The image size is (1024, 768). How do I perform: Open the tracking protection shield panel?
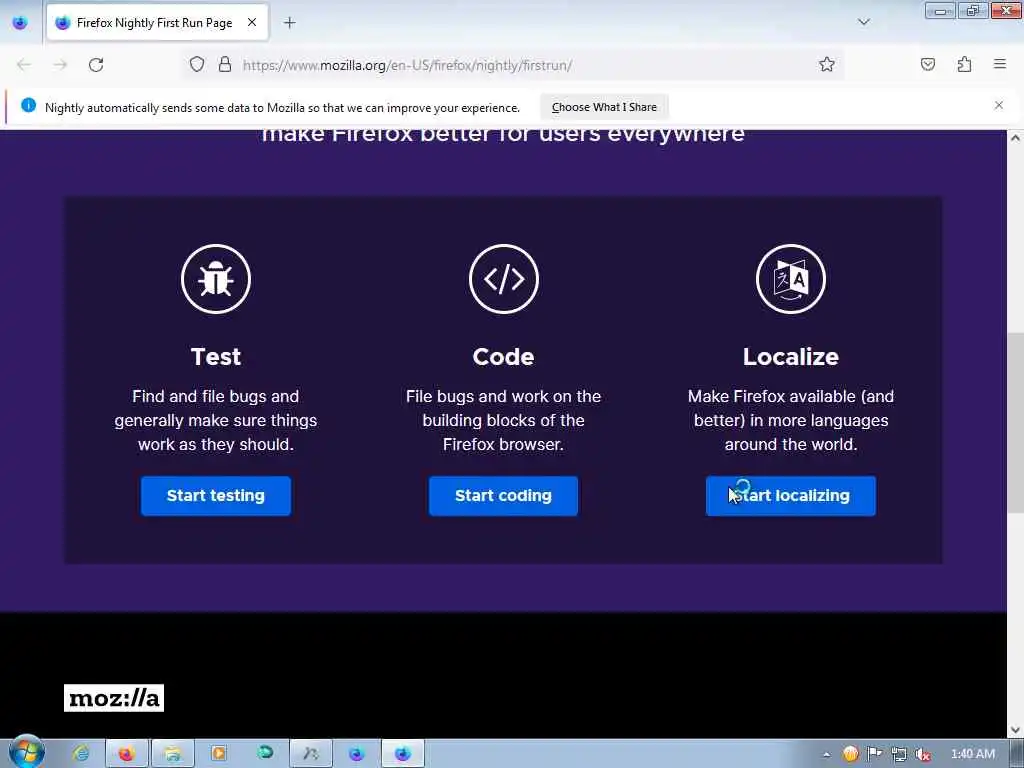pos(197,65)
